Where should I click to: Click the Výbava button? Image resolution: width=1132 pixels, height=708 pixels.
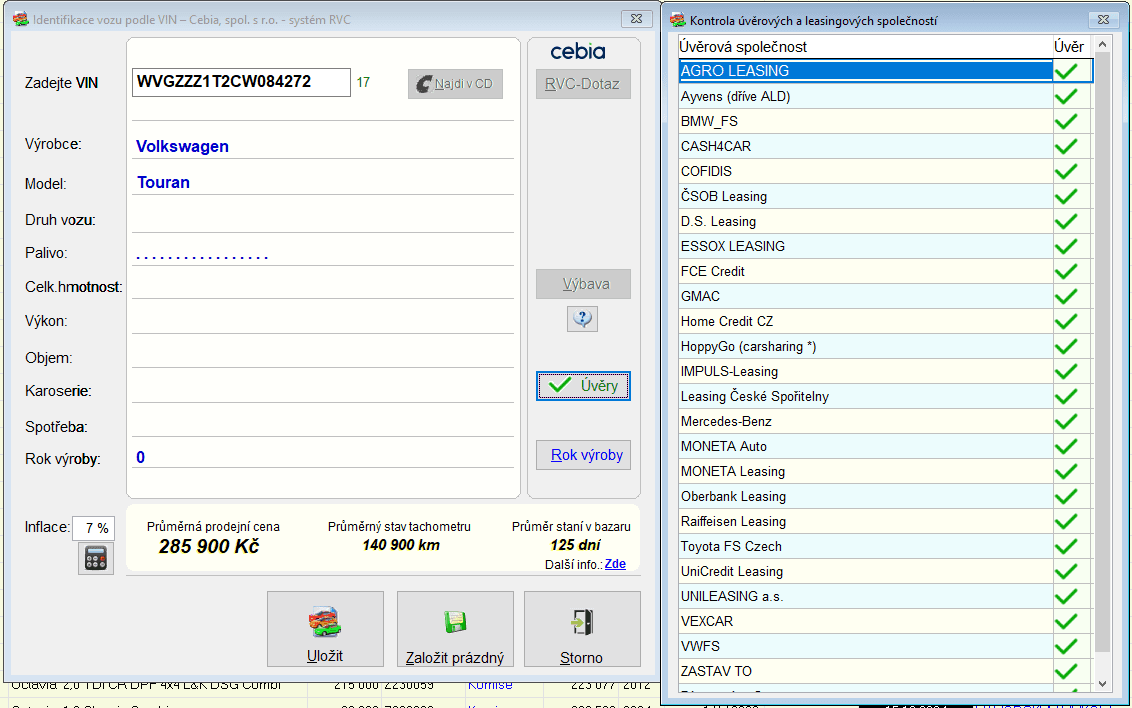[583, 284]
